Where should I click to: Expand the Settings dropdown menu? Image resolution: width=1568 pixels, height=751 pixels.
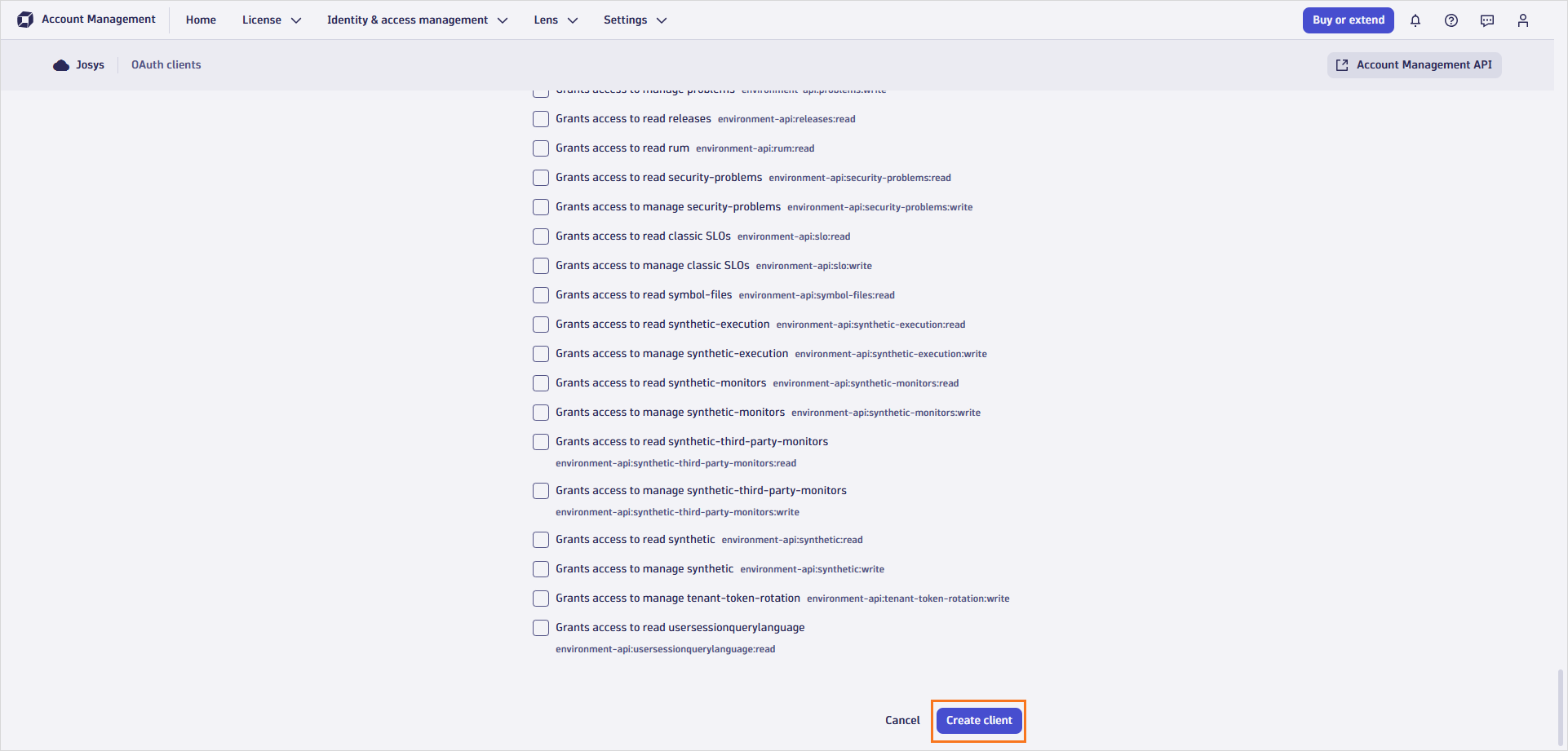636,20
